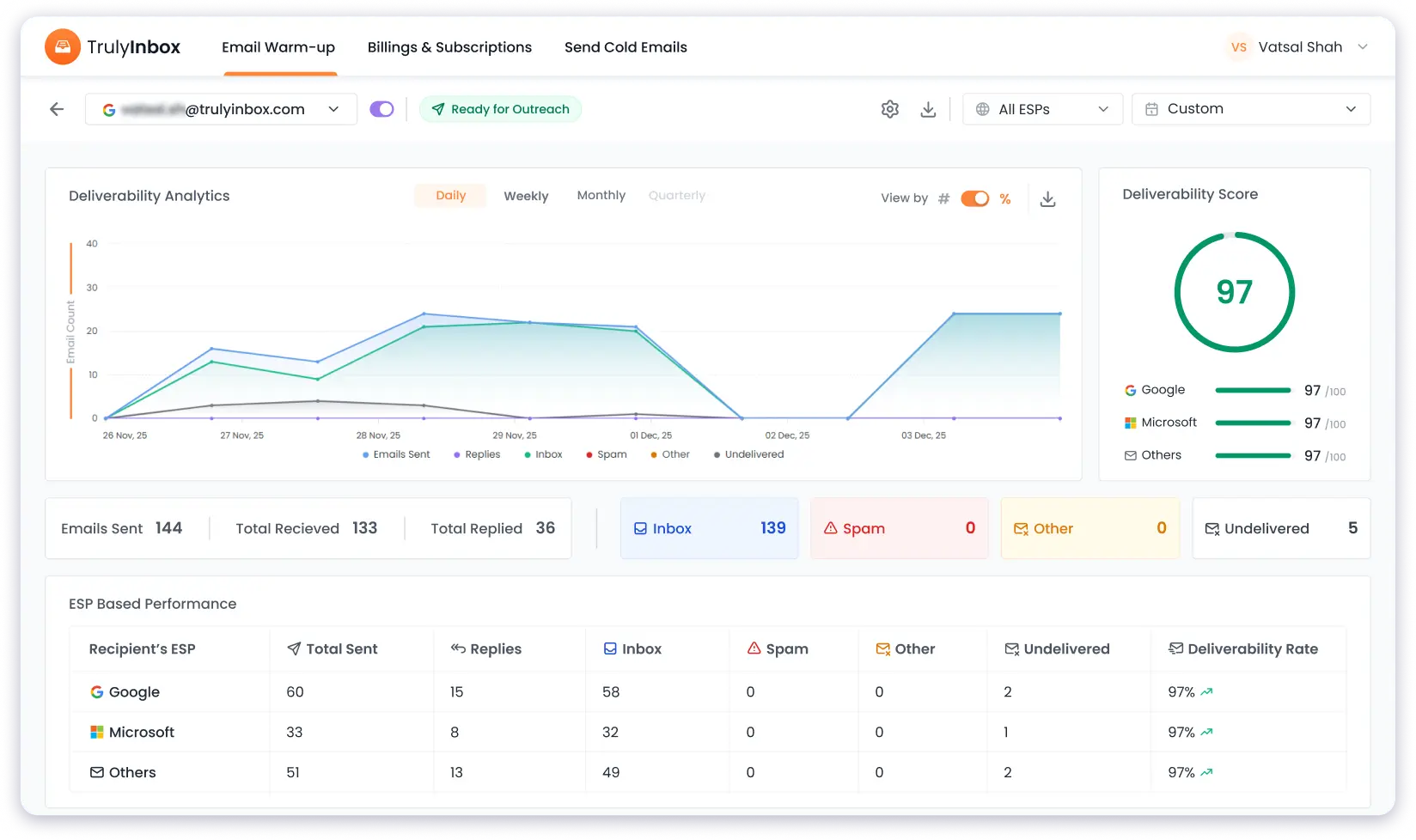Select the Weekly analytics view

pyautogui.click(x=526, y=196)
